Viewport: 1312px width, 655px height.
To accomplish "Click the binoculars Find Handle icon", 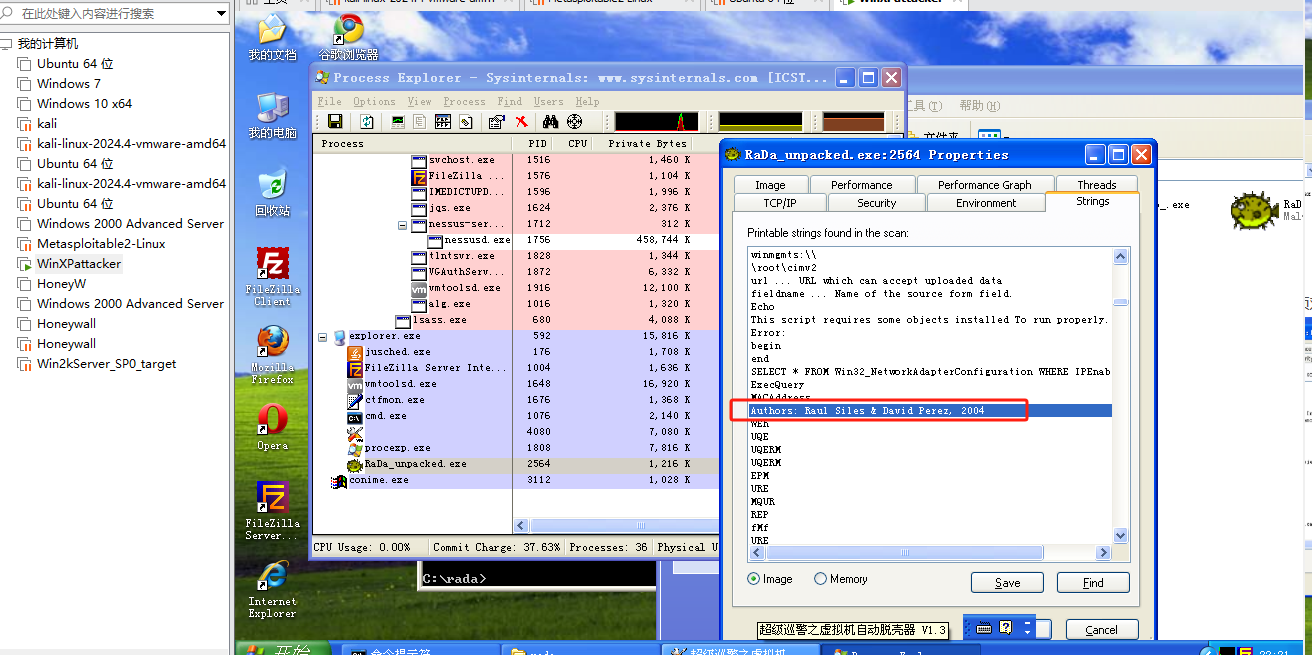I will 550,122.
